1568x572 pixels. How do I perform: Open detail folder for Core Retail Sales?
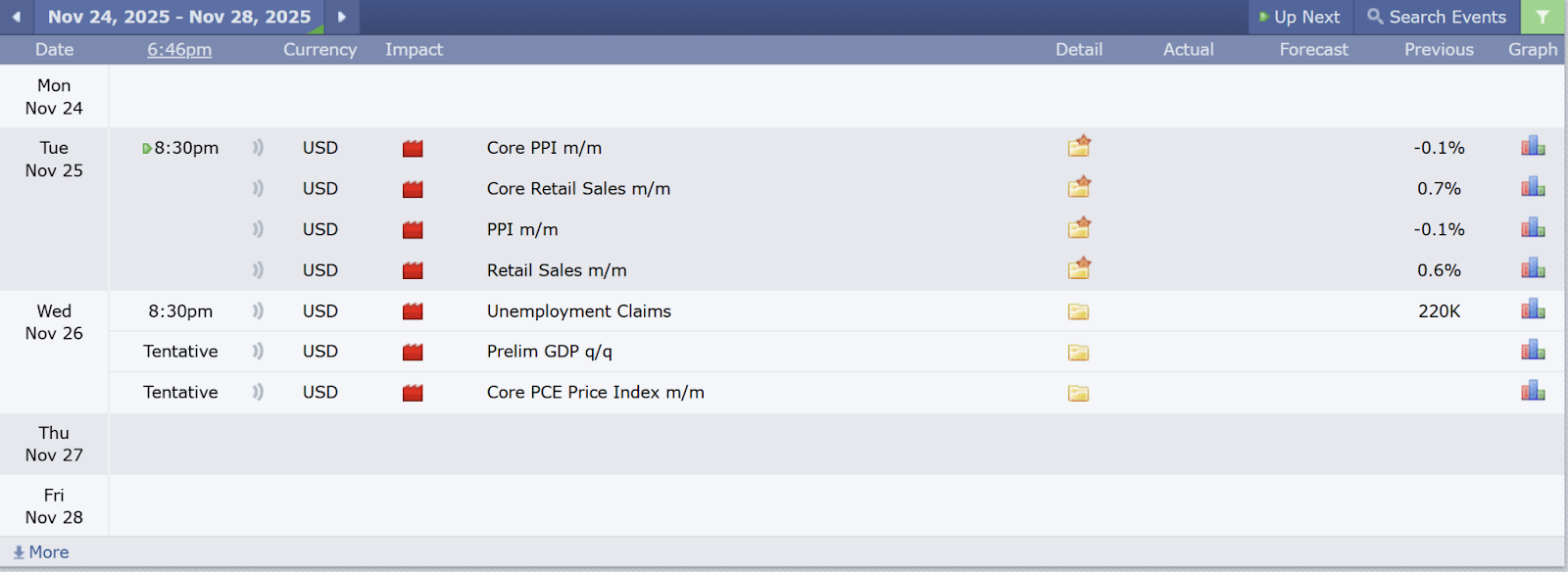click(1079, 187)
